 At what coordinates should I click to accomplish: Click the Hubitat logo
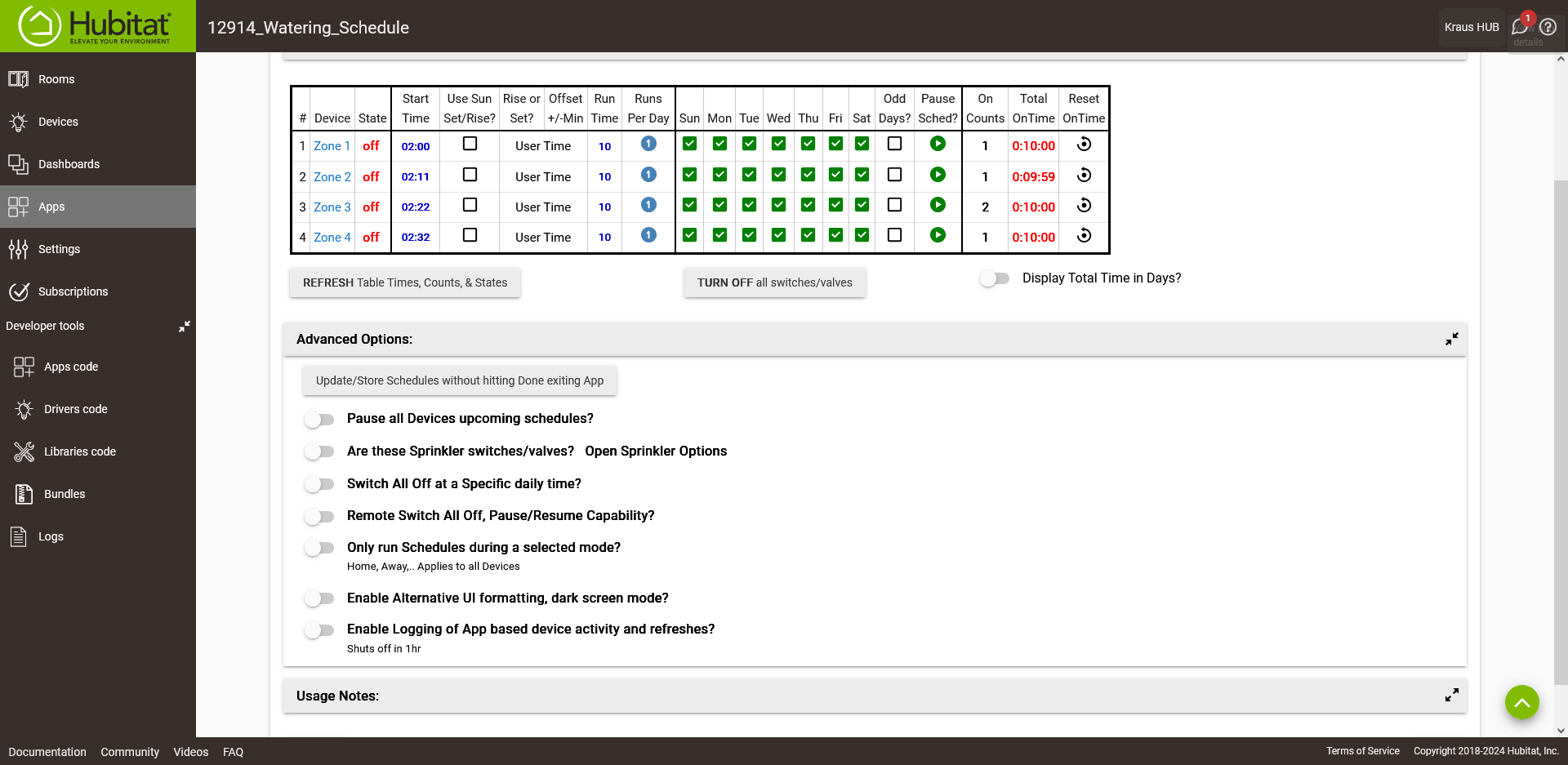[x=96, y=26]
